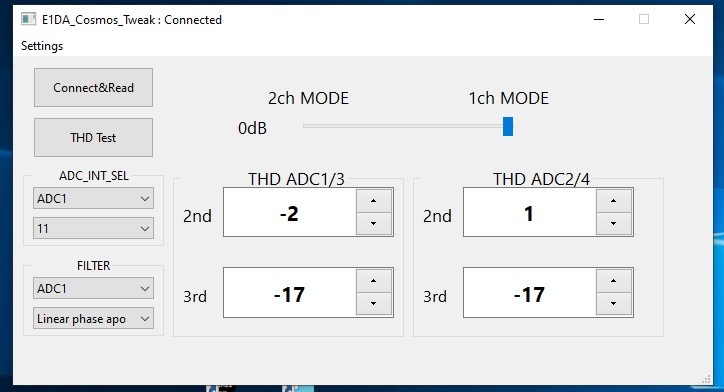Click the E1DA_Cosmos_Tweak app icon in title bar

pos(29,19)
